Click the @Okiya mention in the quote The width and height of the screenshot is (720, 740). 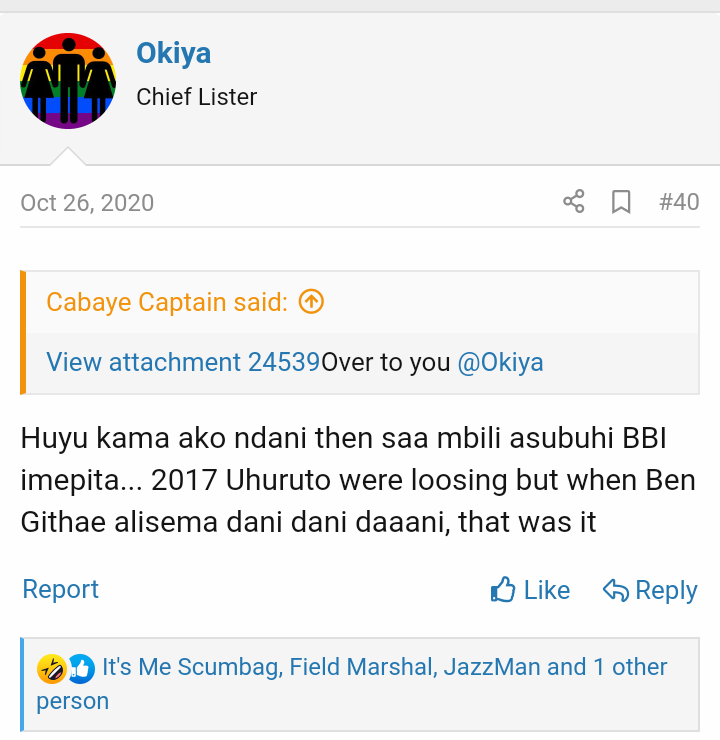[500, 362]
